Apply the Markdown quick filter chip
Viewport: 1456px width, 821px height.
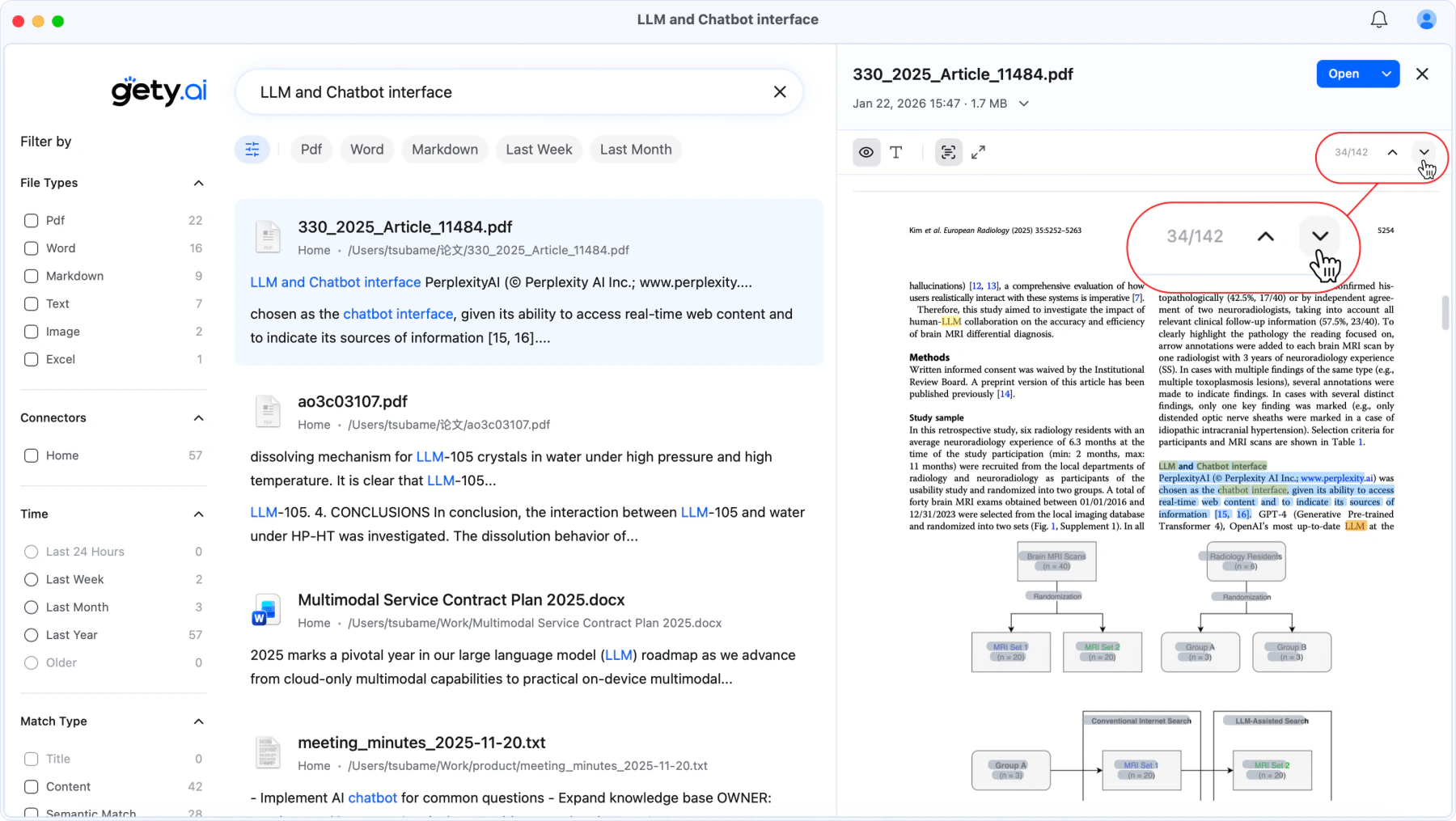pyautogui.click(x=445, y=150)
